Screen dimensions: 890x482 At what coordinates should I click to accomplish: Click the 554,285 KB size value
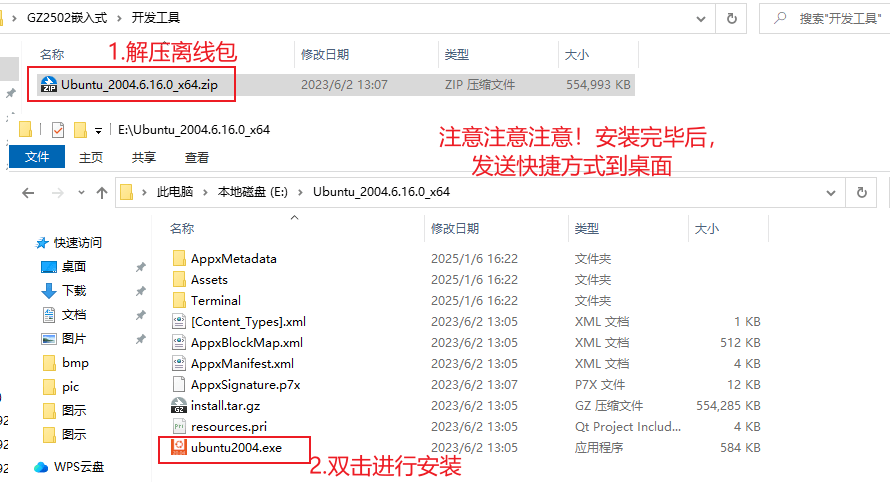[x=728, y=406]
